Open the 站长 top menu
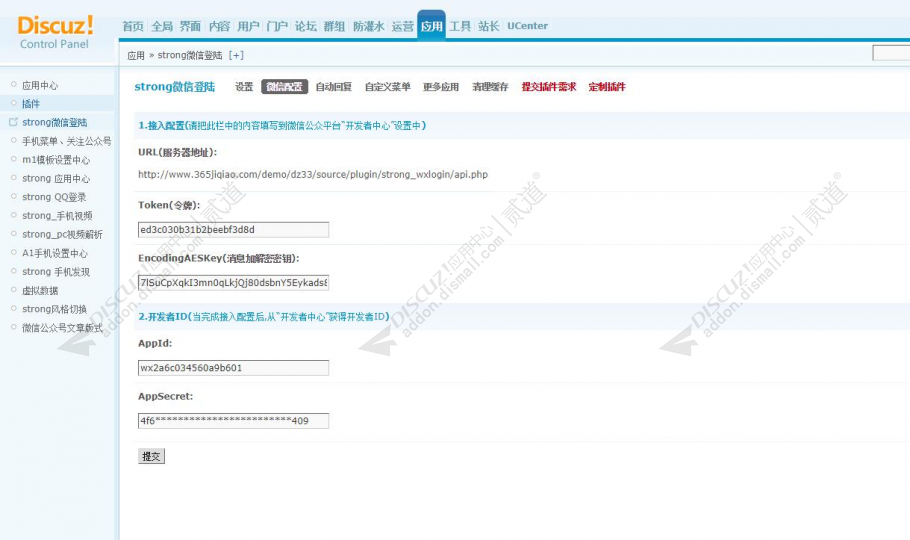 click(x=489, y=26)
